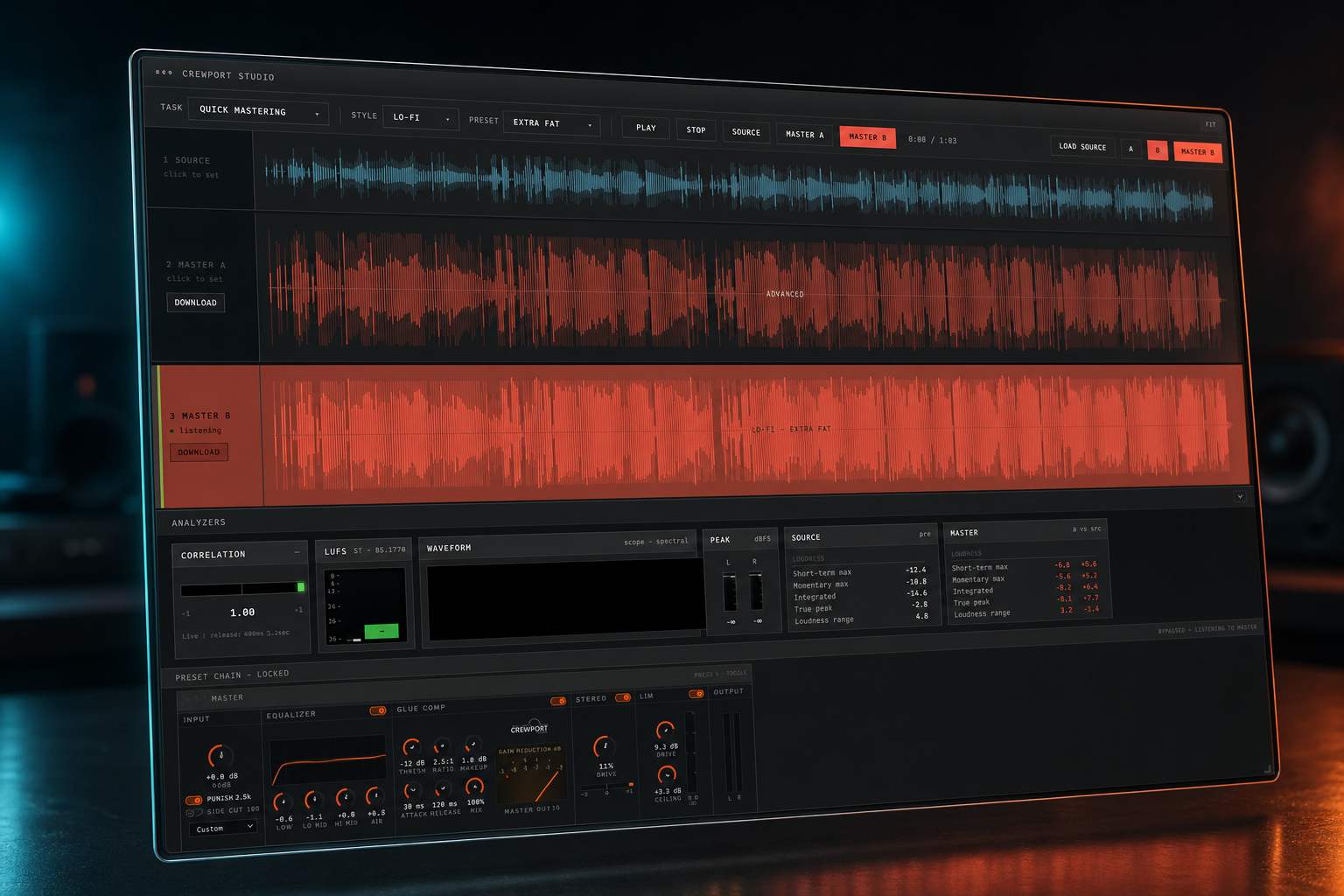Image resolution: width=1344 pixels, height=896 pixels.
Task: Click the pre label in the Source panel
Action: click(924, 534)
